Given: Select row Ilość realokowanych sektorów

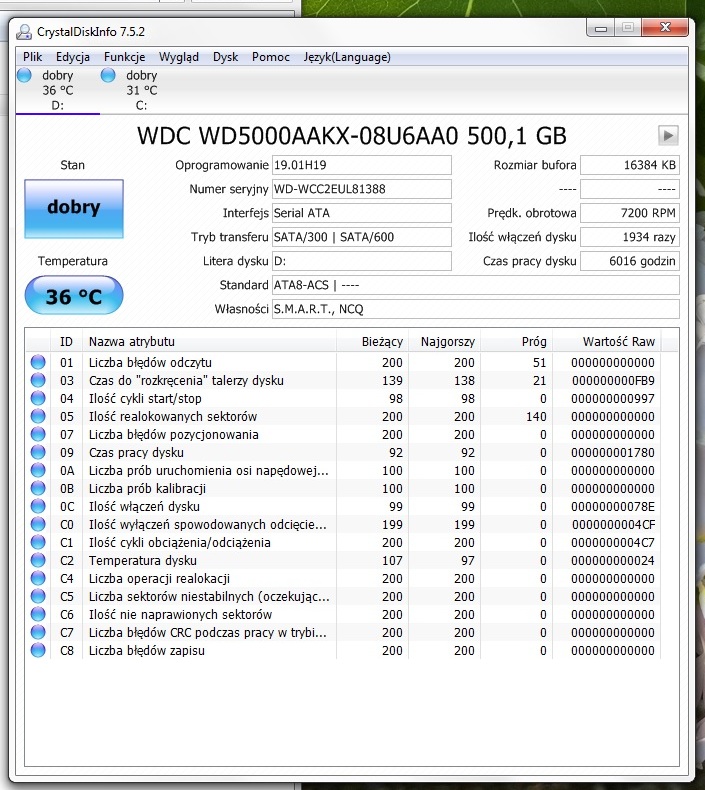Looking at the screenshot, I should 343,416.
